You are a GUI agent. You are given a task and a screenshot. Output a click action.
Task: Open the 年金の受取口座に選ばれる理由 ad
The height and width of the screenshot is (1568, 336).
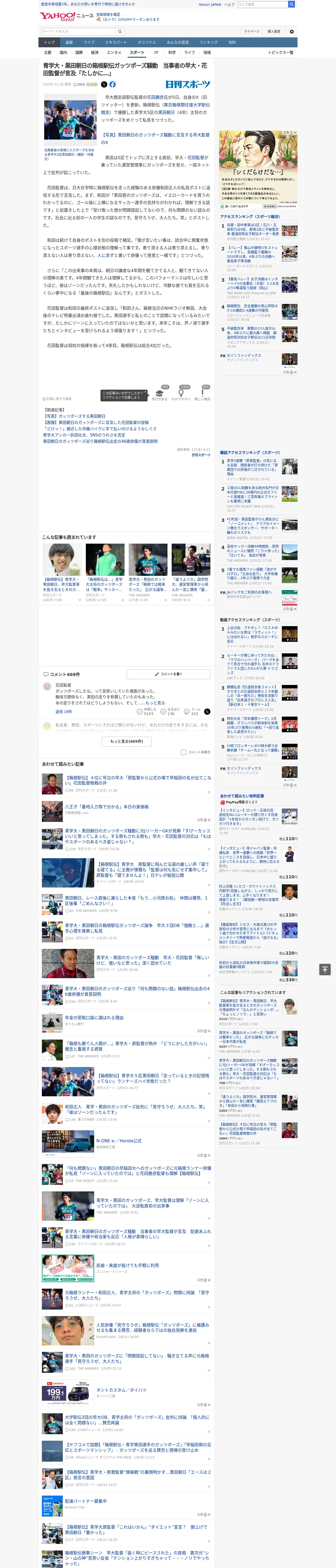coord(94,1018)
